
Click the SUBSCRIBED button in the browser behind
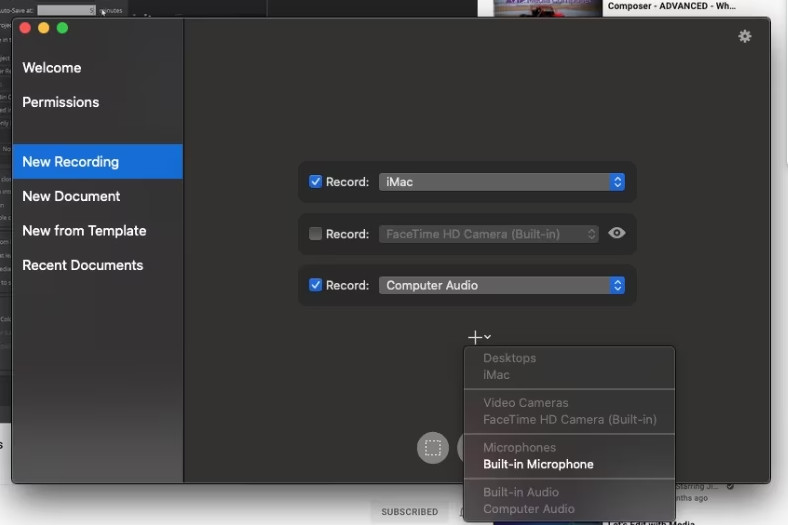tap(410, 511)
